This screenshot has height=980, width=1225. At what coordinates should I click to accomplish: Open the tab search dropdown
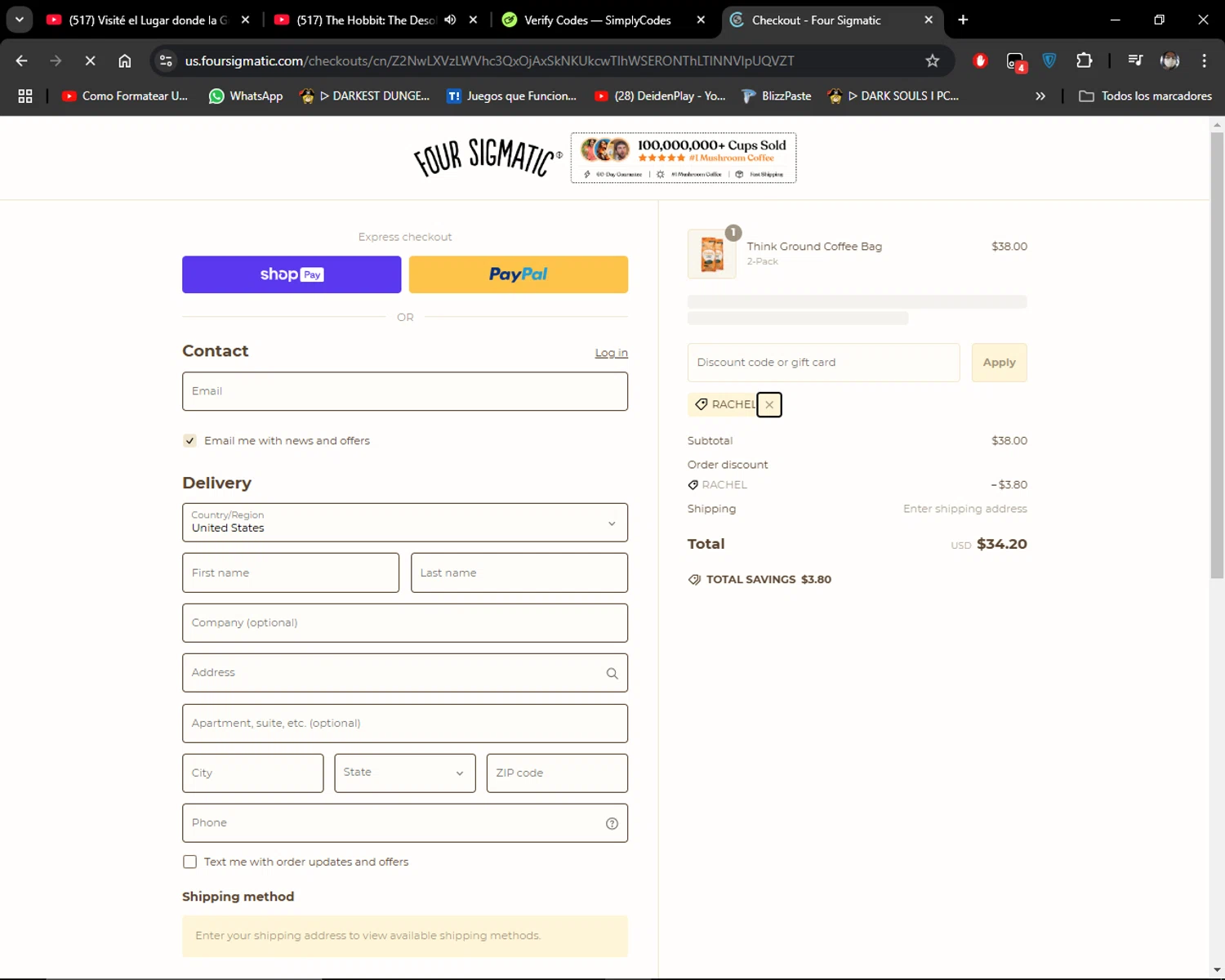click(x=19, y=20)
